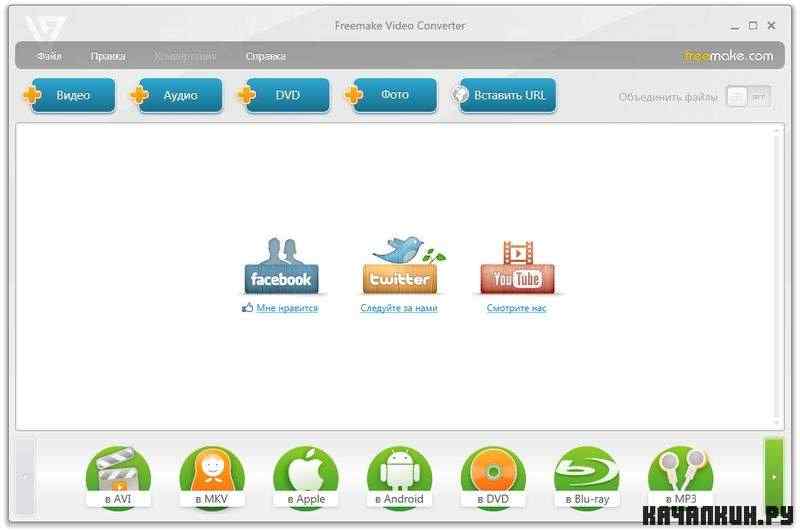Close the Freemake Video Converter window
This screenshot has width=800, height=532.
pos(771,26)
